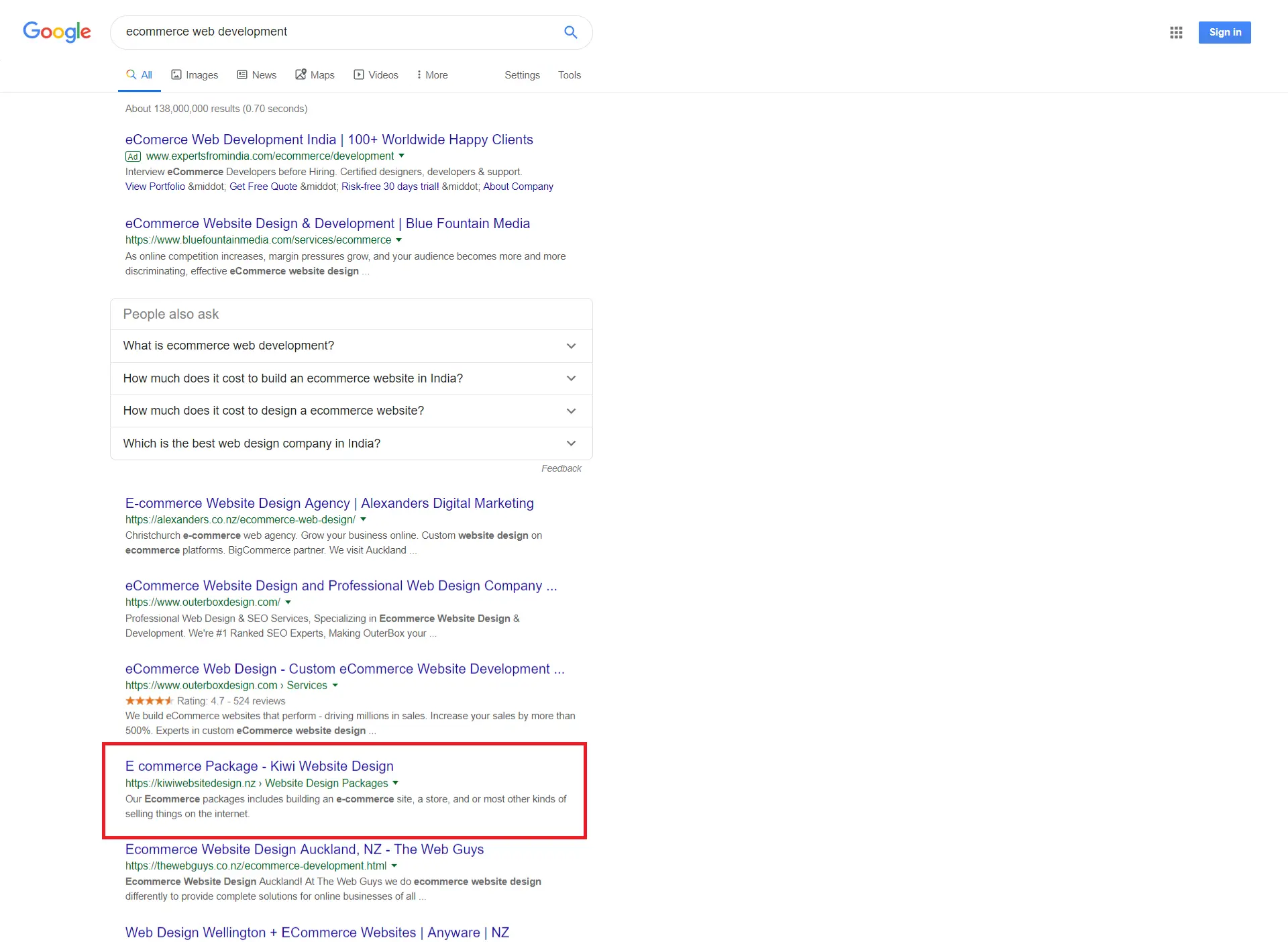1288x942 pixels.
Task: Click Feedback link under People also ask
Action: click(x=561, y=468)
